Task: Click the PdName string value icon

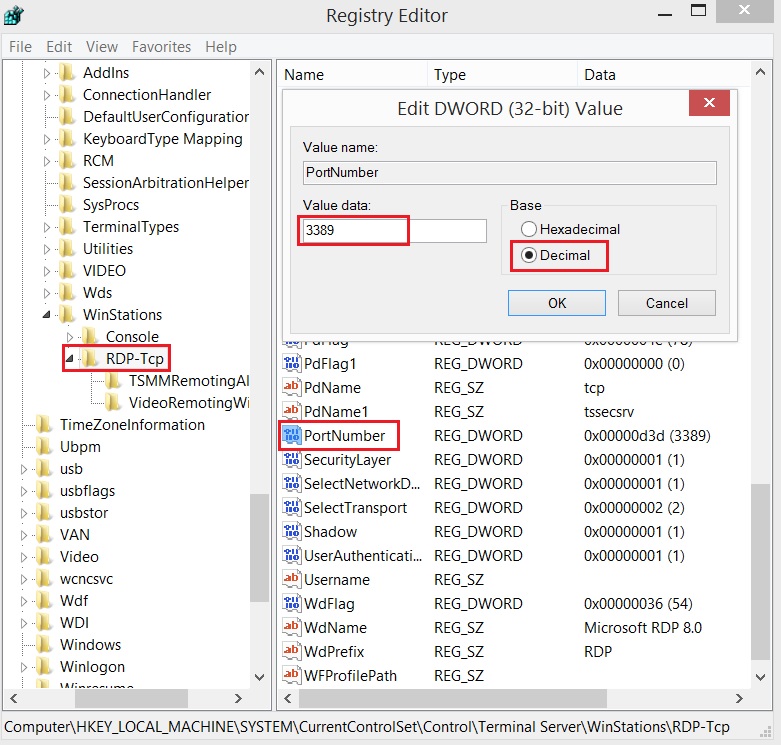Action: [292, 388]
